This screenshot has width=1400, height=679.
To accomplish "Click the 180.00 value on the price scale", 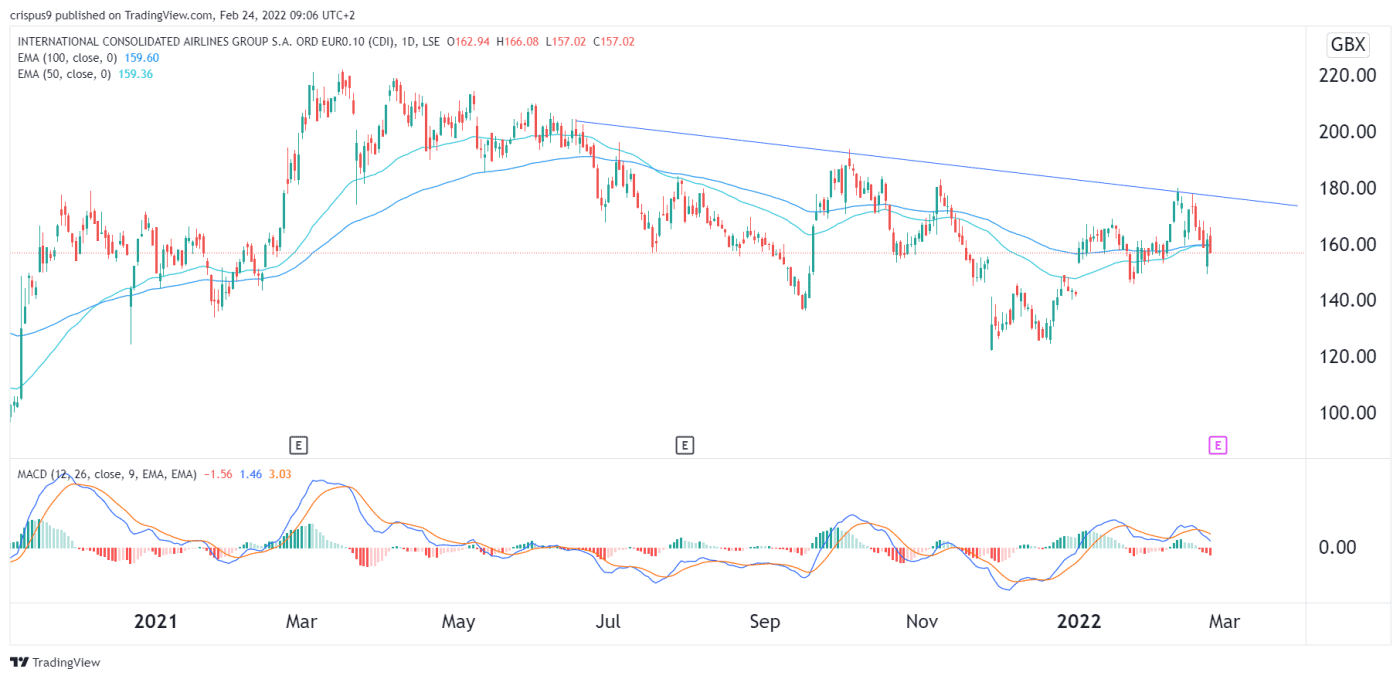I will click(1348, 186).
